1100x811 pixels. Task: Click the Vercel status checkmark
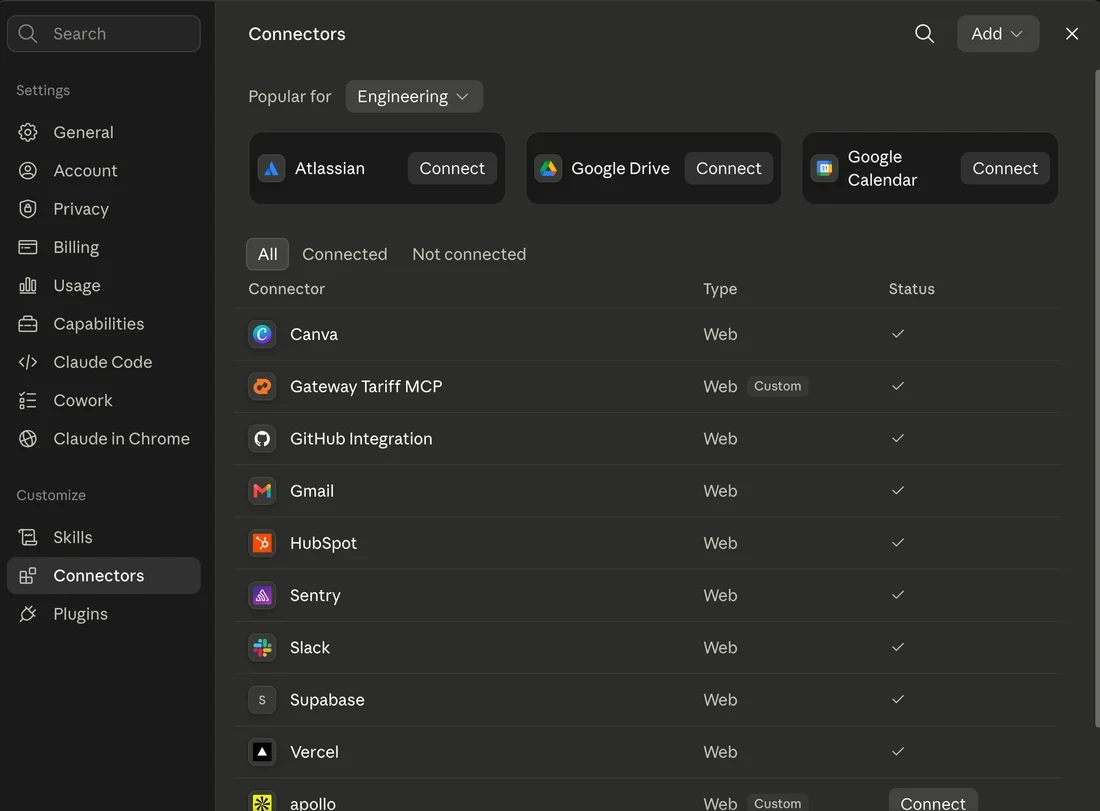tap(897, 751)
